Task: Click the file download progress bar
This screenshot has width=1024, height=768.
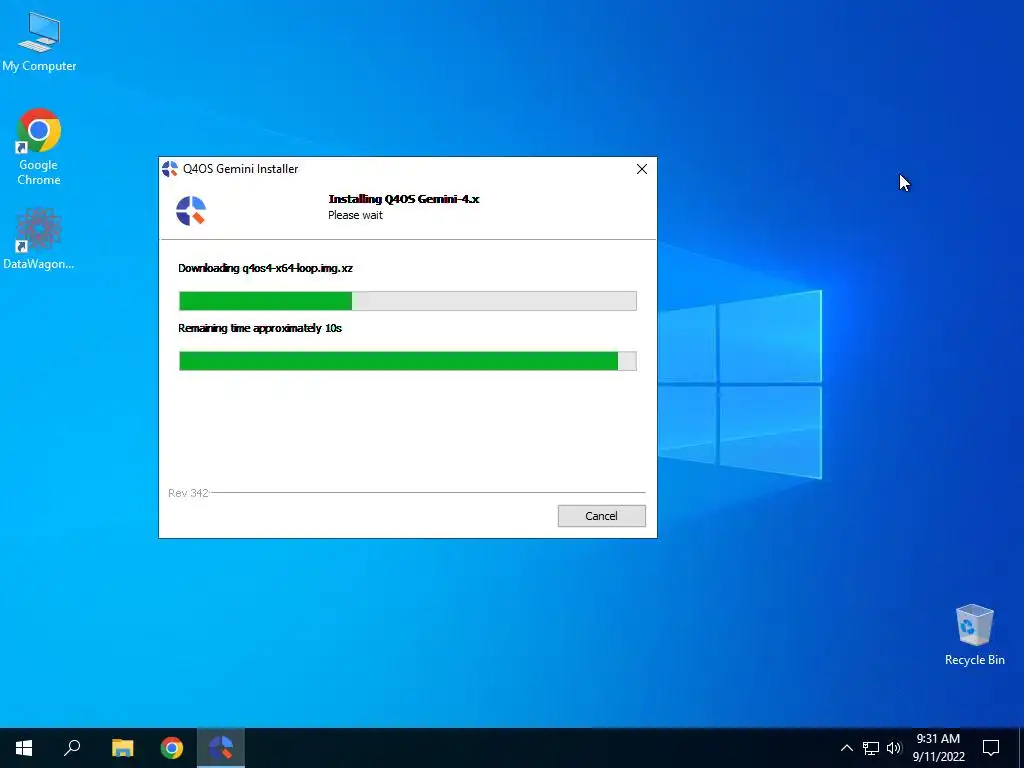Action: [x=408, y=301]
